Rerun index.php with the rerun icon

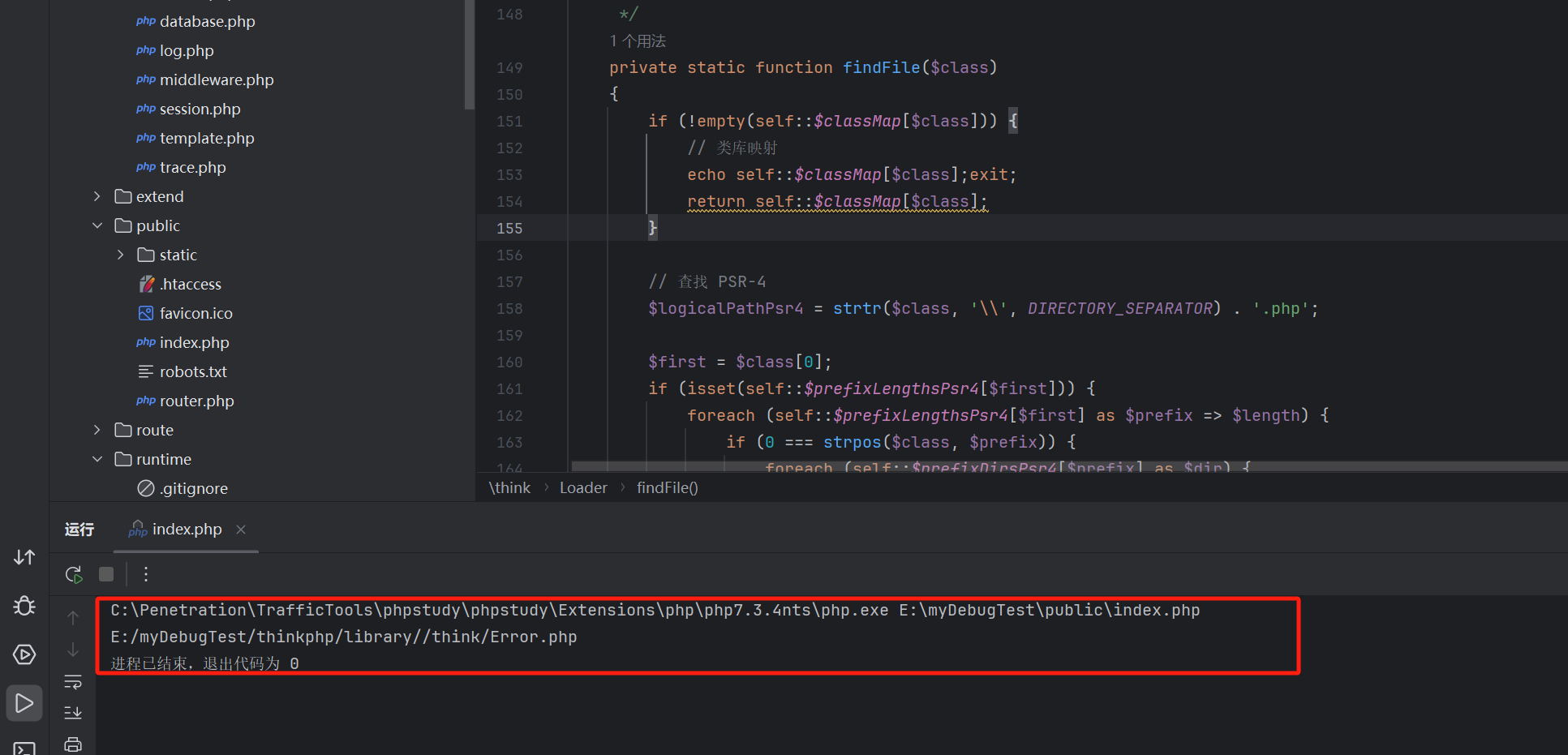tap(74, 574)
